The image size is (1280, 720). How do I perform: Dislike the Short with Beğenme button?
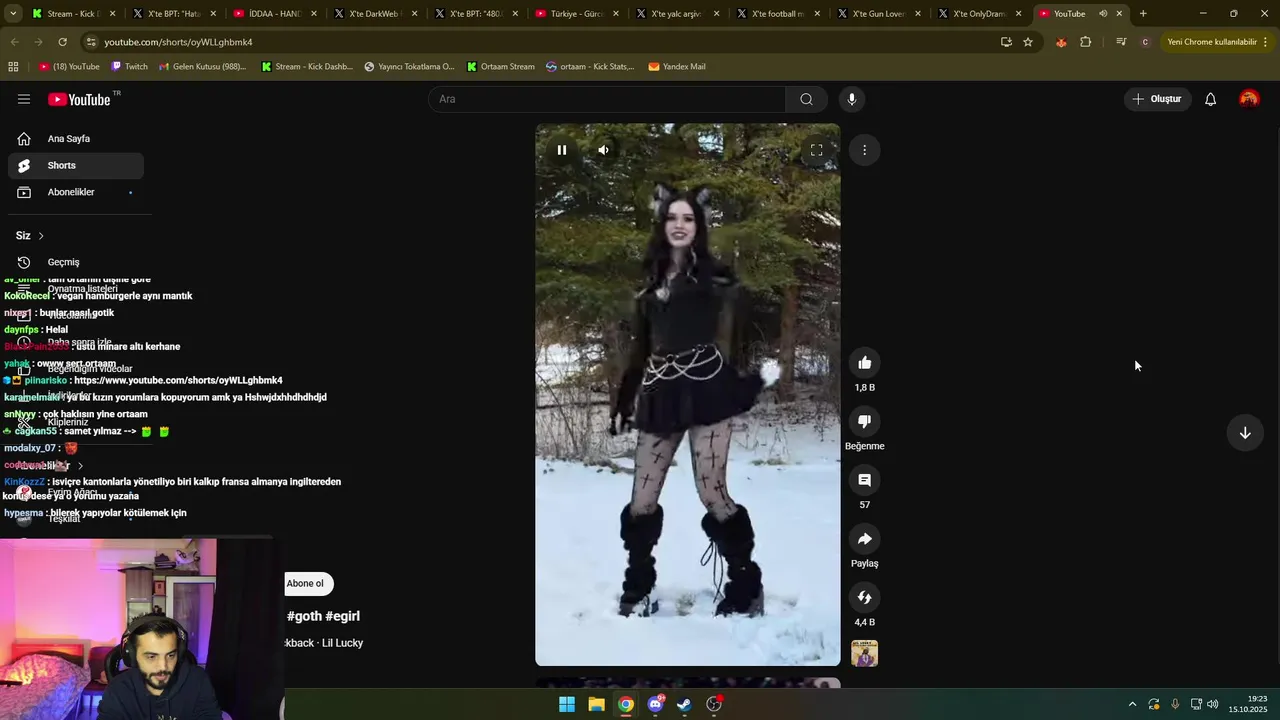pos(864,422)
